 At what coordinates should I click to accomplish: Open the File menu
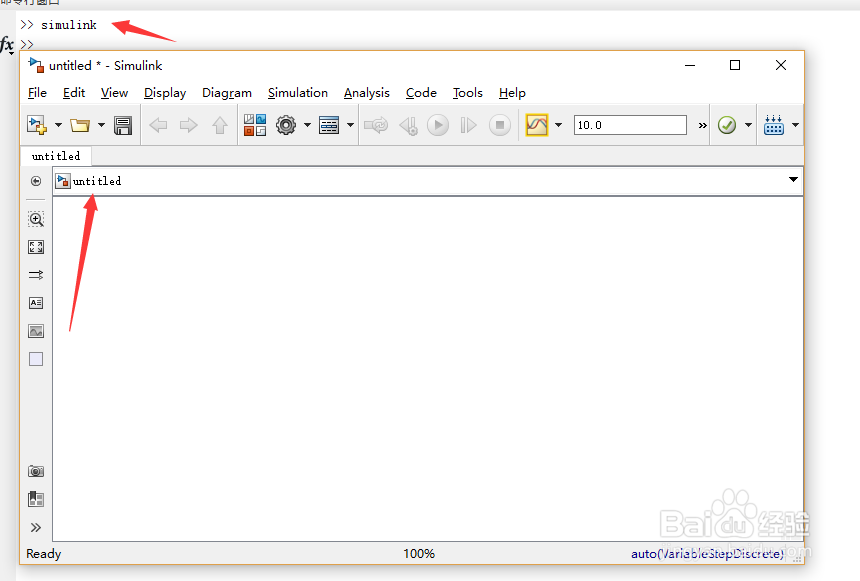pyautogui.click(x=37, y=93)
